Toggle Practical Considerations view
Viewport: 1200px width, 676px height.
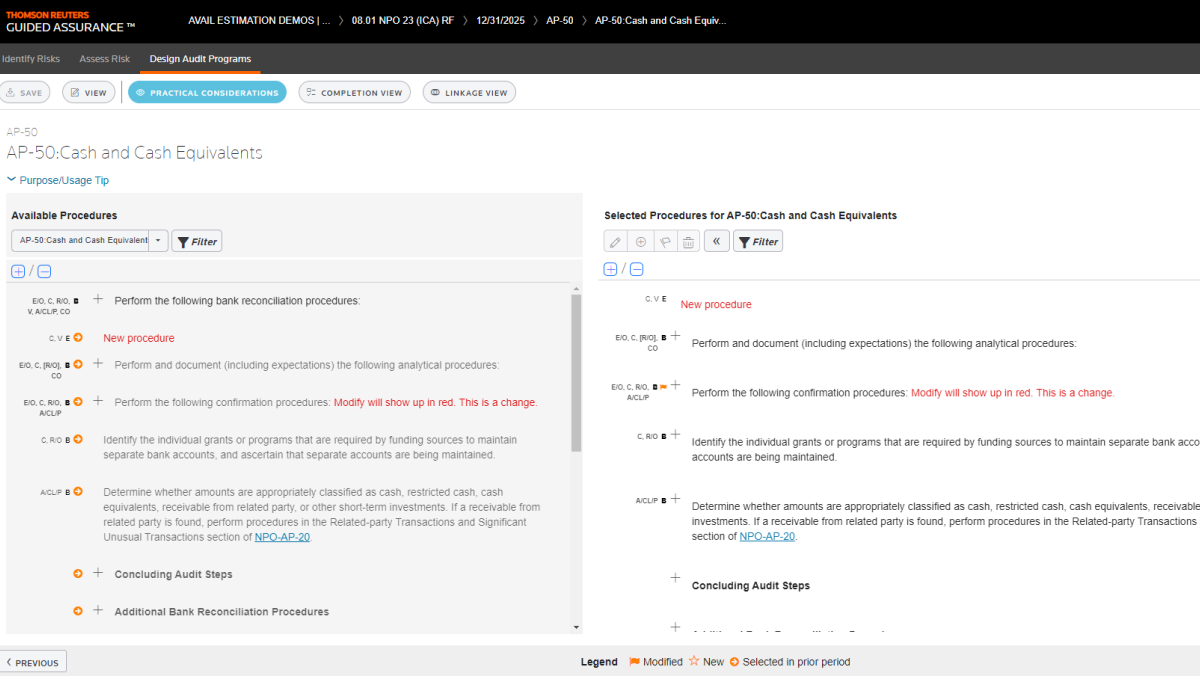[206, 93]
